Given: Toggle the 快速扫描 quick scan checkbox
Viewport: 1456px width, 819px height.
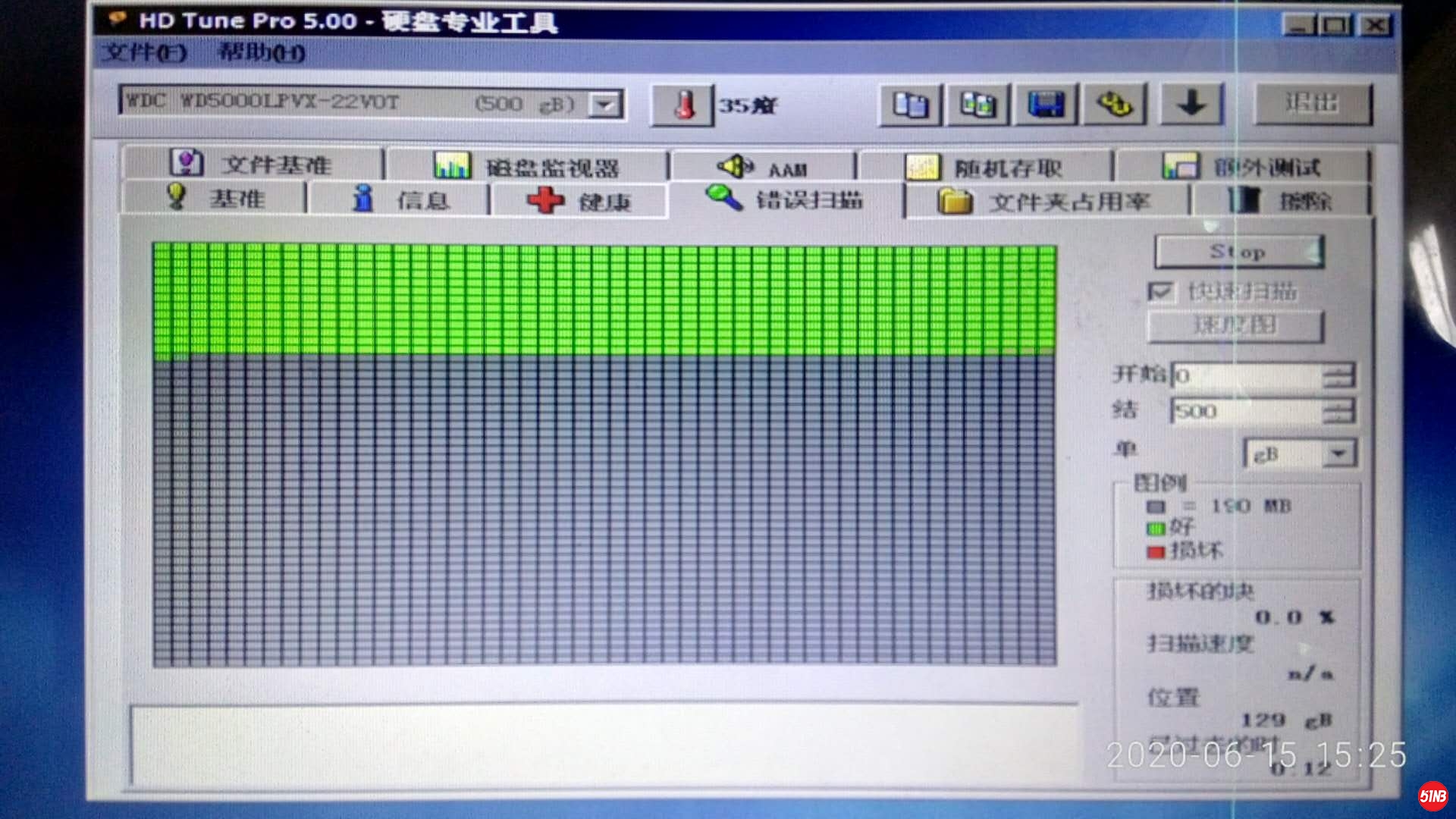Looking at the screenshot, I should pos(1160,292).
